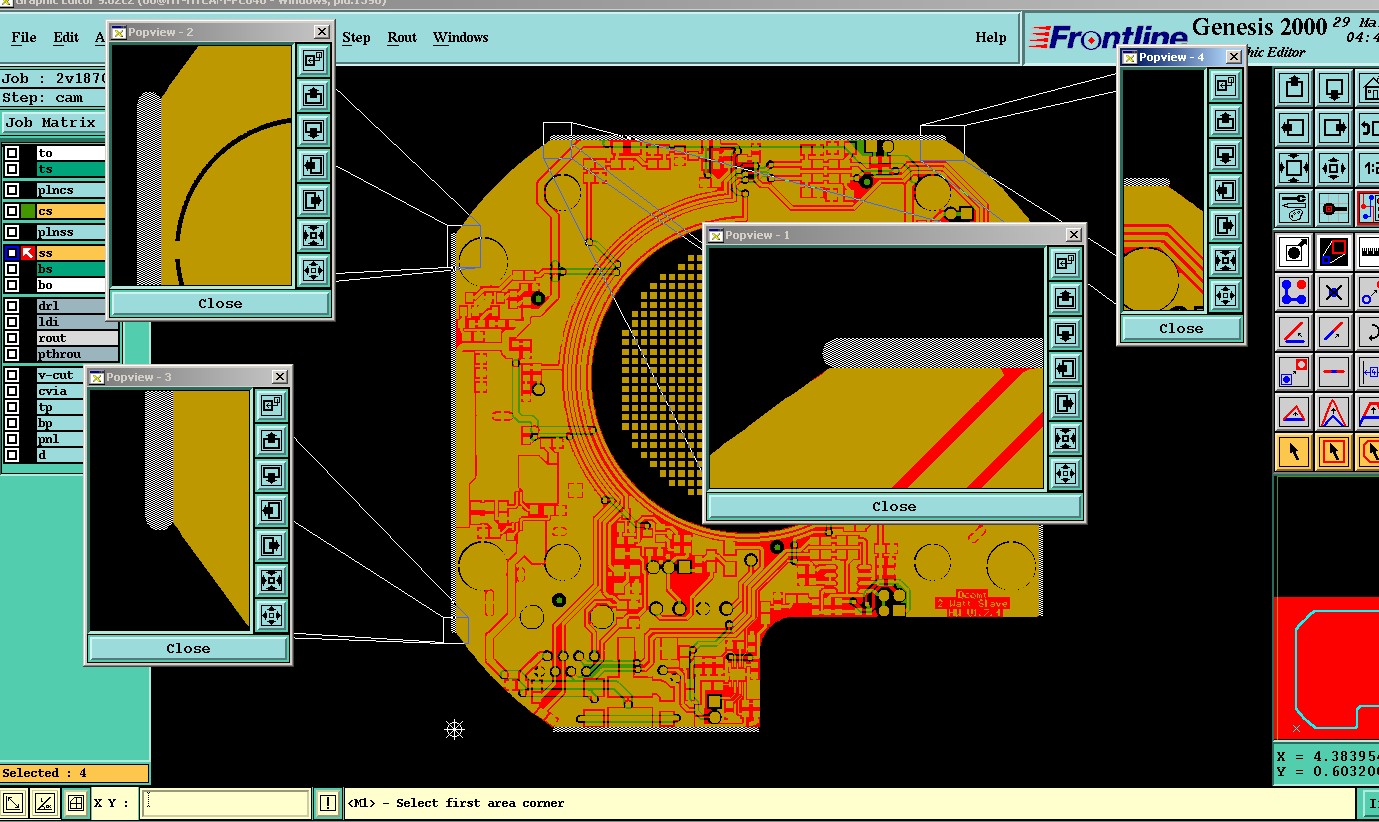The width and height of the screenshot is (1379, 822).
Task: Click pan up icon in Popview - 1
Action: tap(1065, 298)
